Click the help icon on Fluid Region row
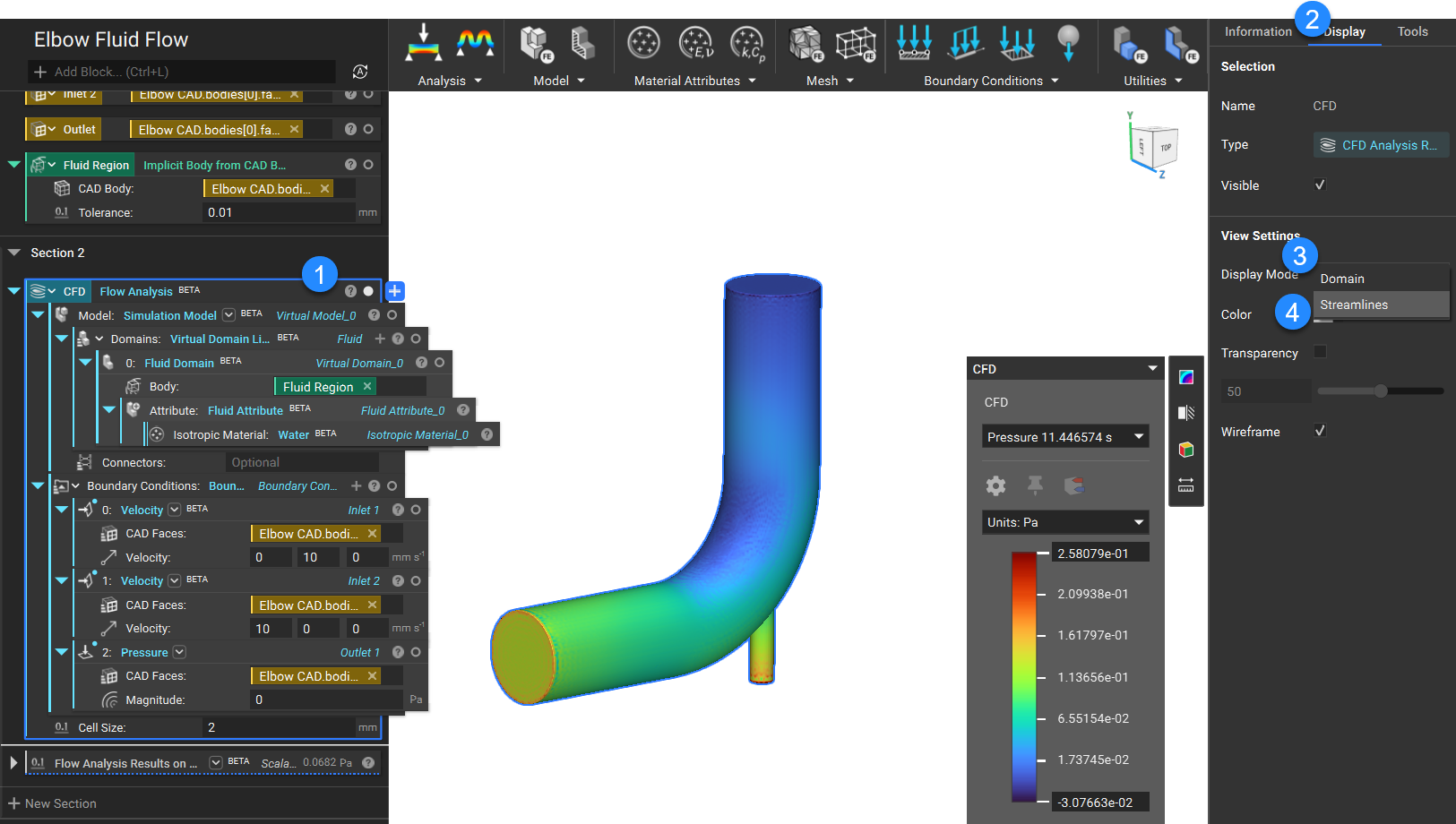Viewport: 1456px width, 824px height. pos(350,165)
